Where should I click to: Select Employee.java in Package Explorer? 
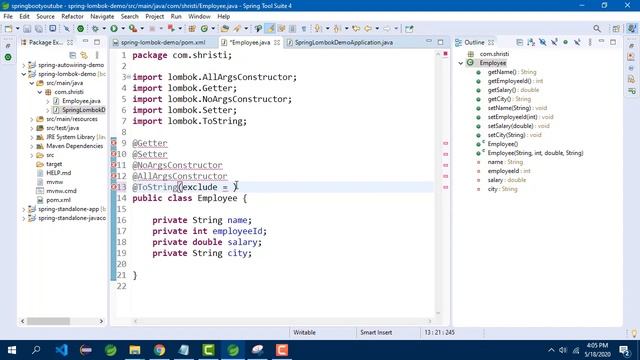[x=81, y=101]
